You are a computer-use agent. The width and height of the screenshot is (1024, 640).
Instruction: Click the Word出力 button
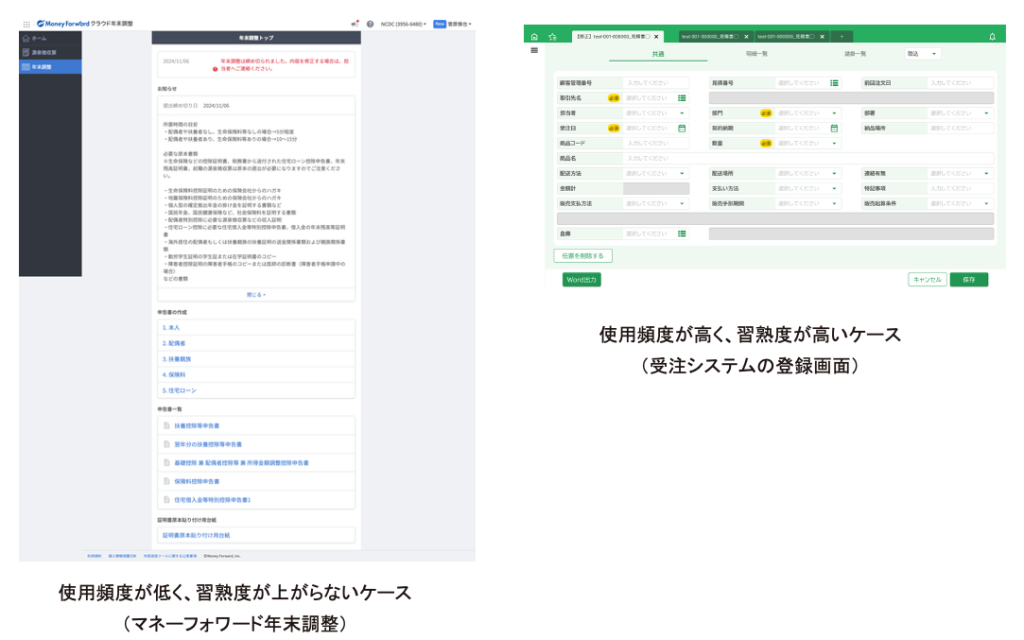coord(581,280)
